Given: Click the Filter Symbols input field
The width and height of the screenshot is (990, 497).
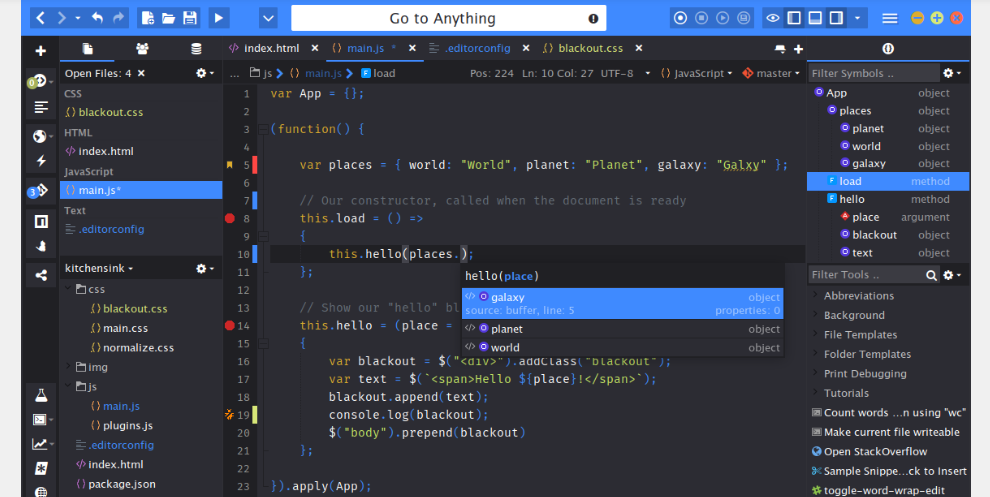Looking at the screenshot, I should (874, 73).
